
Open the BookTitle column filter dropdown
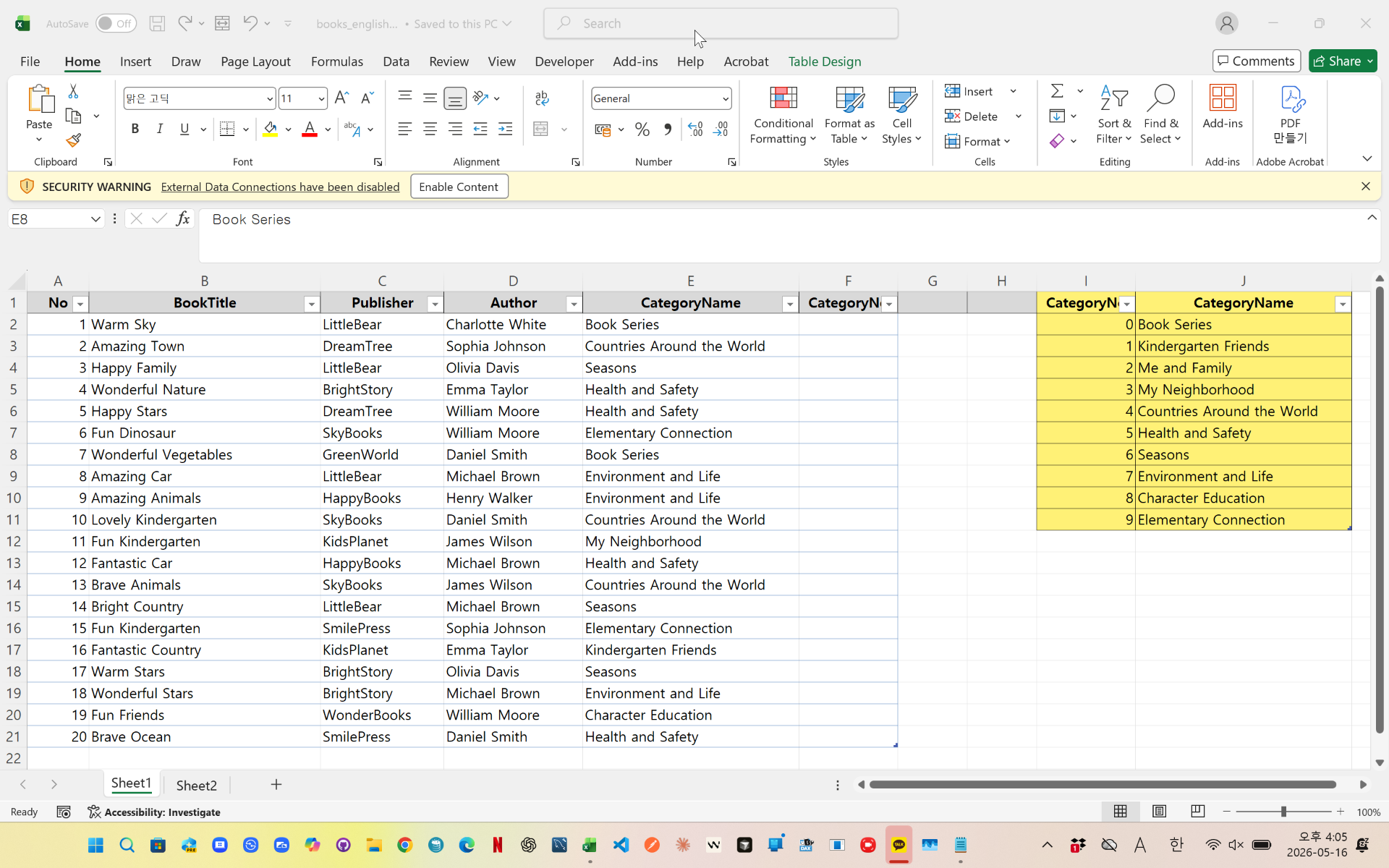point(312,304)
